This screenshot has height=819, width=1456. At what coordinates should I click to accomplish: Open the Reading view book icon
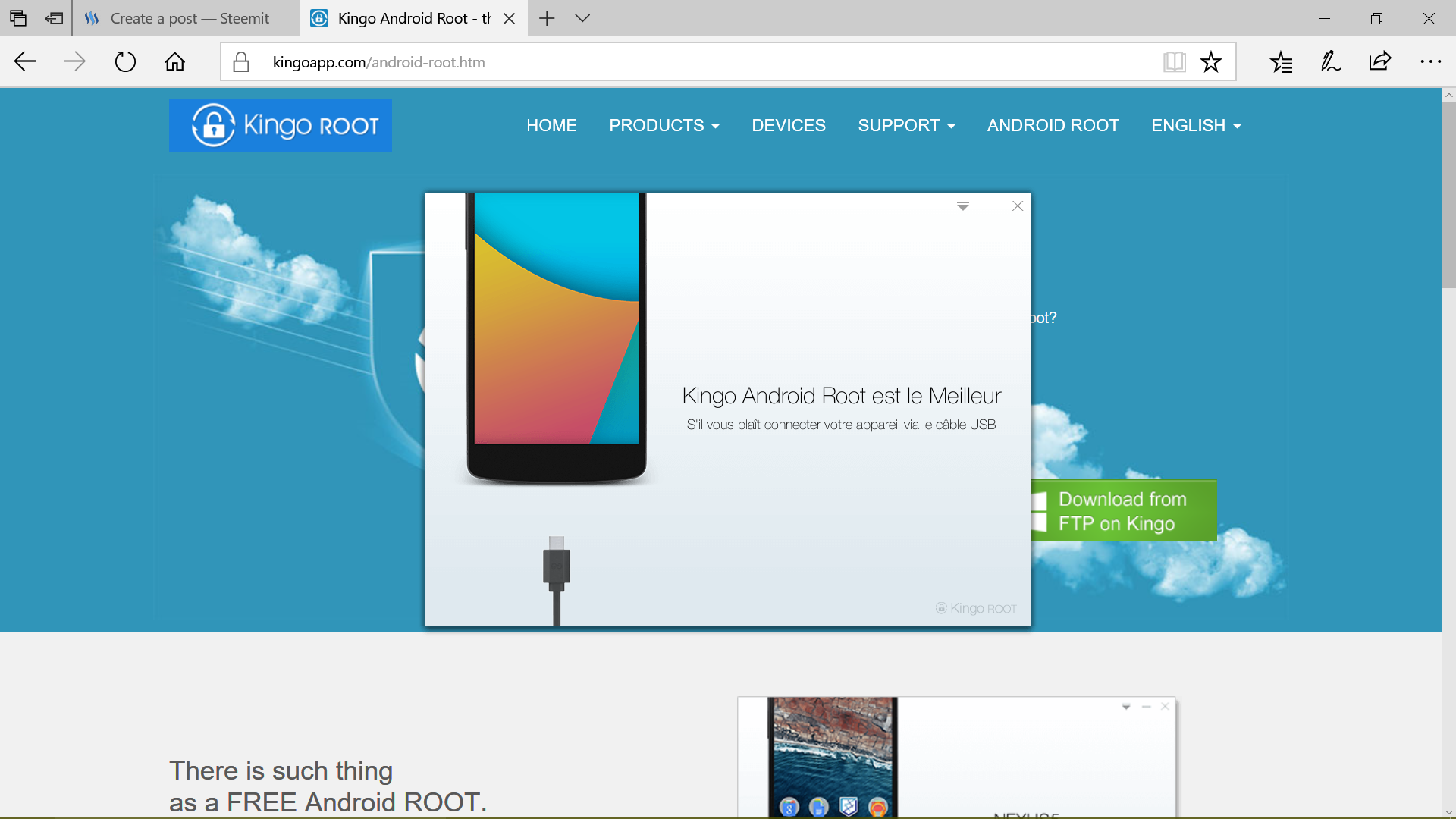coord(1174,62)
